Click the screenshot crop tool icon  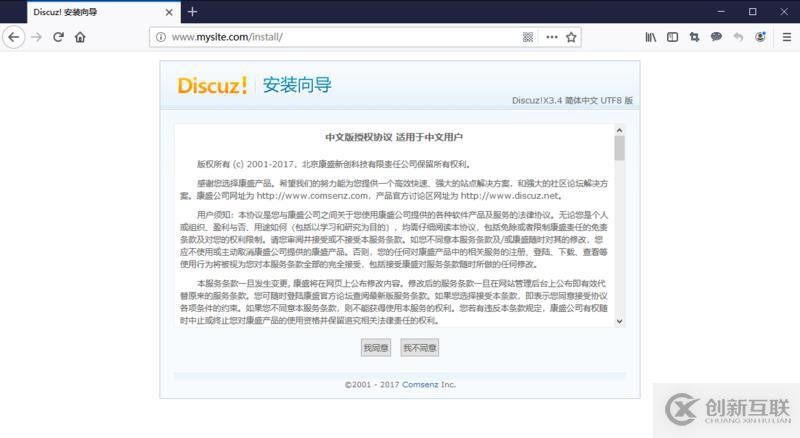(x=694, y=37)
